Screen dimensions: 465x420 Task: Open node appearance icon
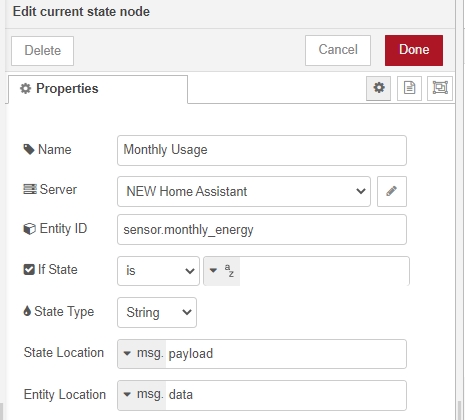click(440, 88)
